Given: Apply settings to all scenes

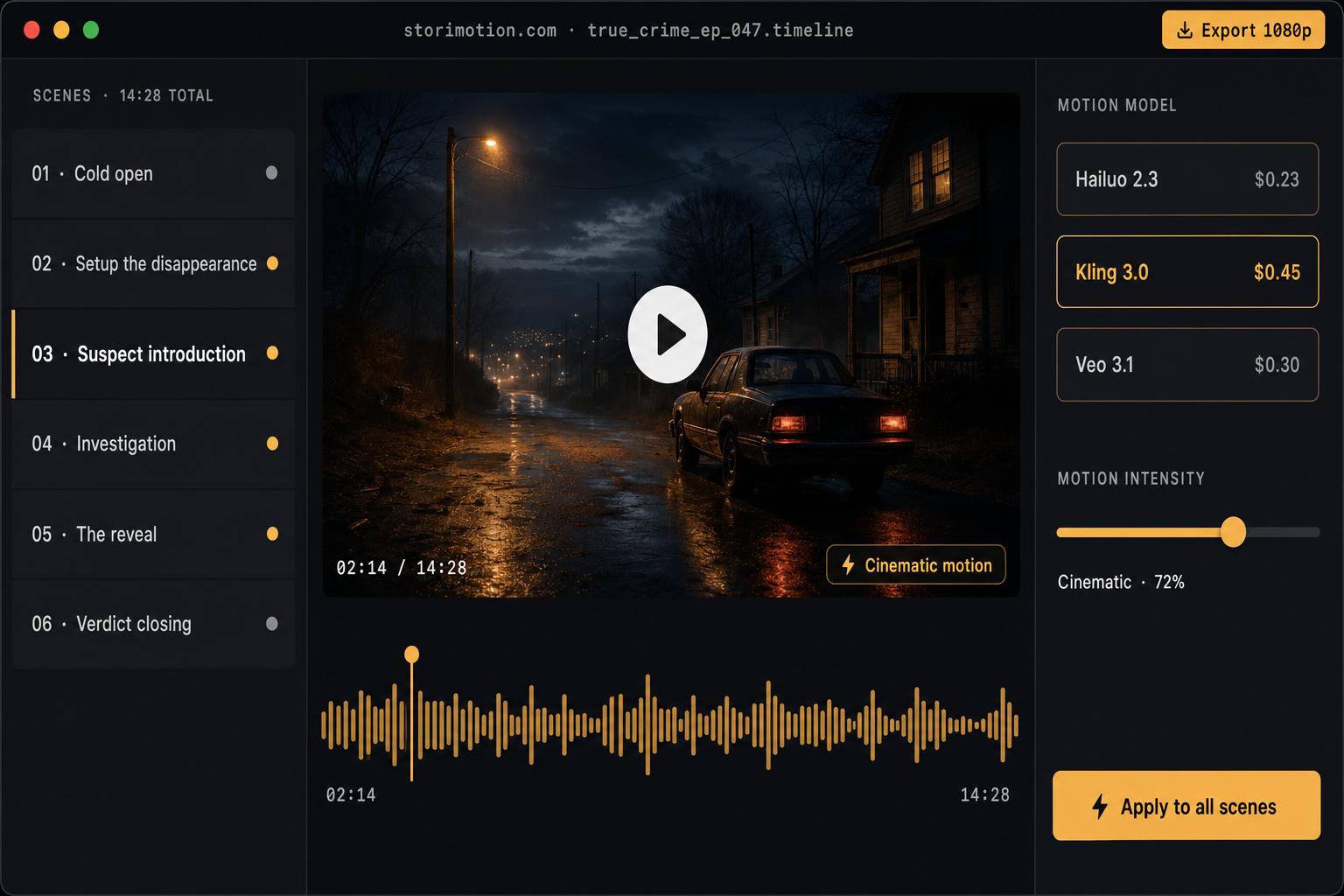Looking at the screenshot, I should tap(1186, 806).
